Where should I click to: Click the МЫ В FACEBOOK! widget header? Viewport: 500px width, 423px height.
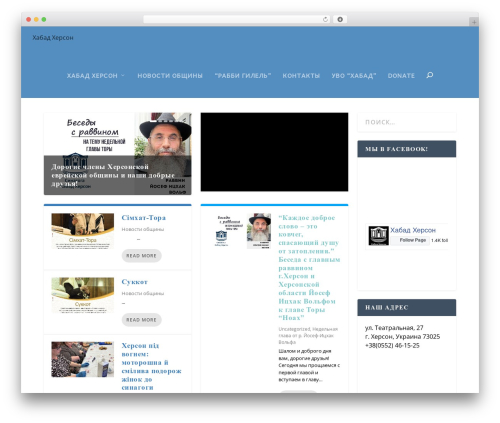[x=407, y=149]
